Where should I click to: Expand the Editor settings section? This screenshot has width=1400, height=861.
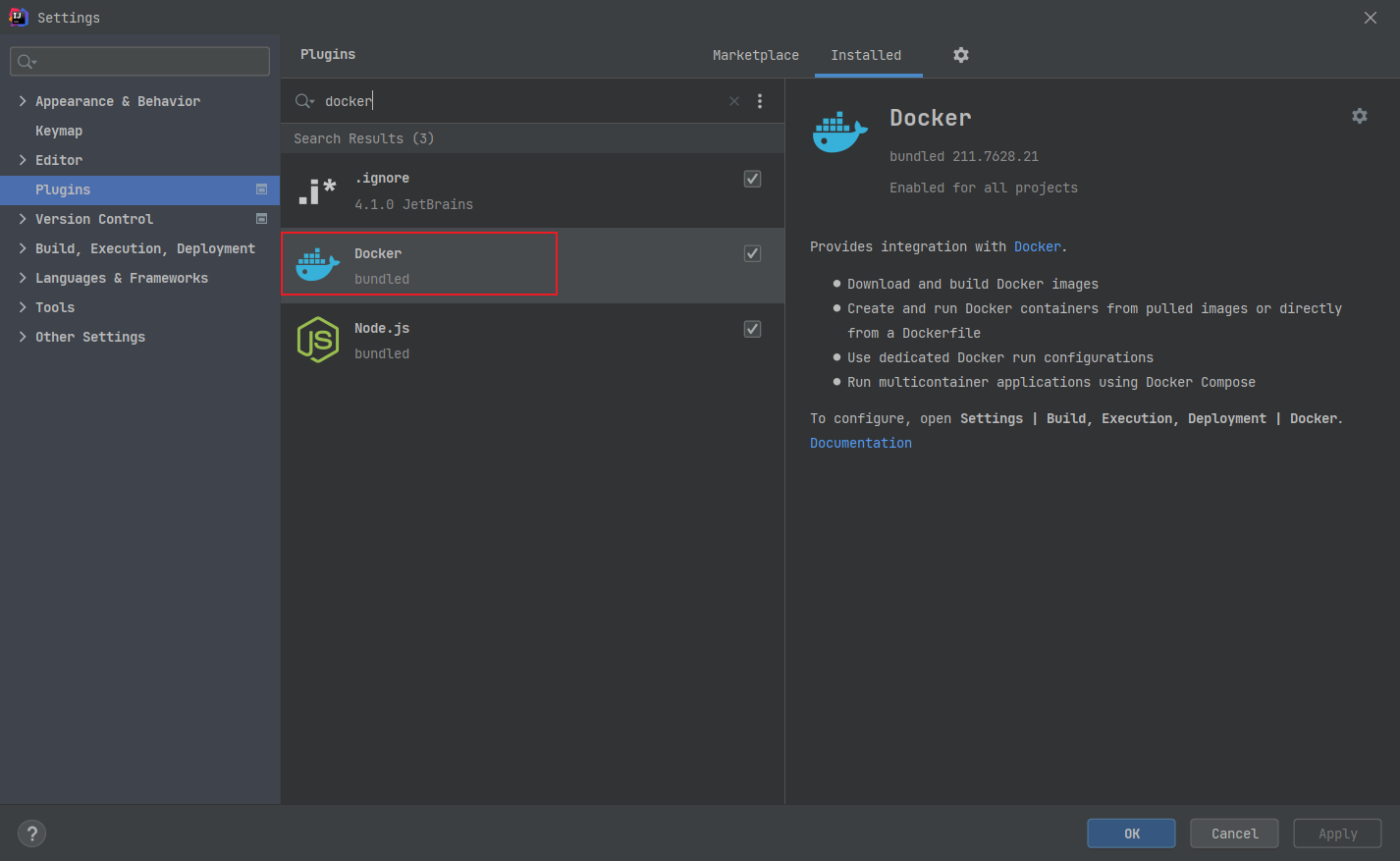click(x=23, y=160)
